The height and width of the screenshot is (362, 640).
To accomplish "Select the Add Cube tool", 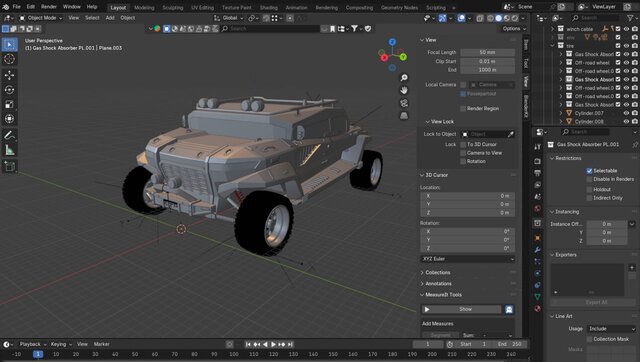I will click(x=9, y=166).
